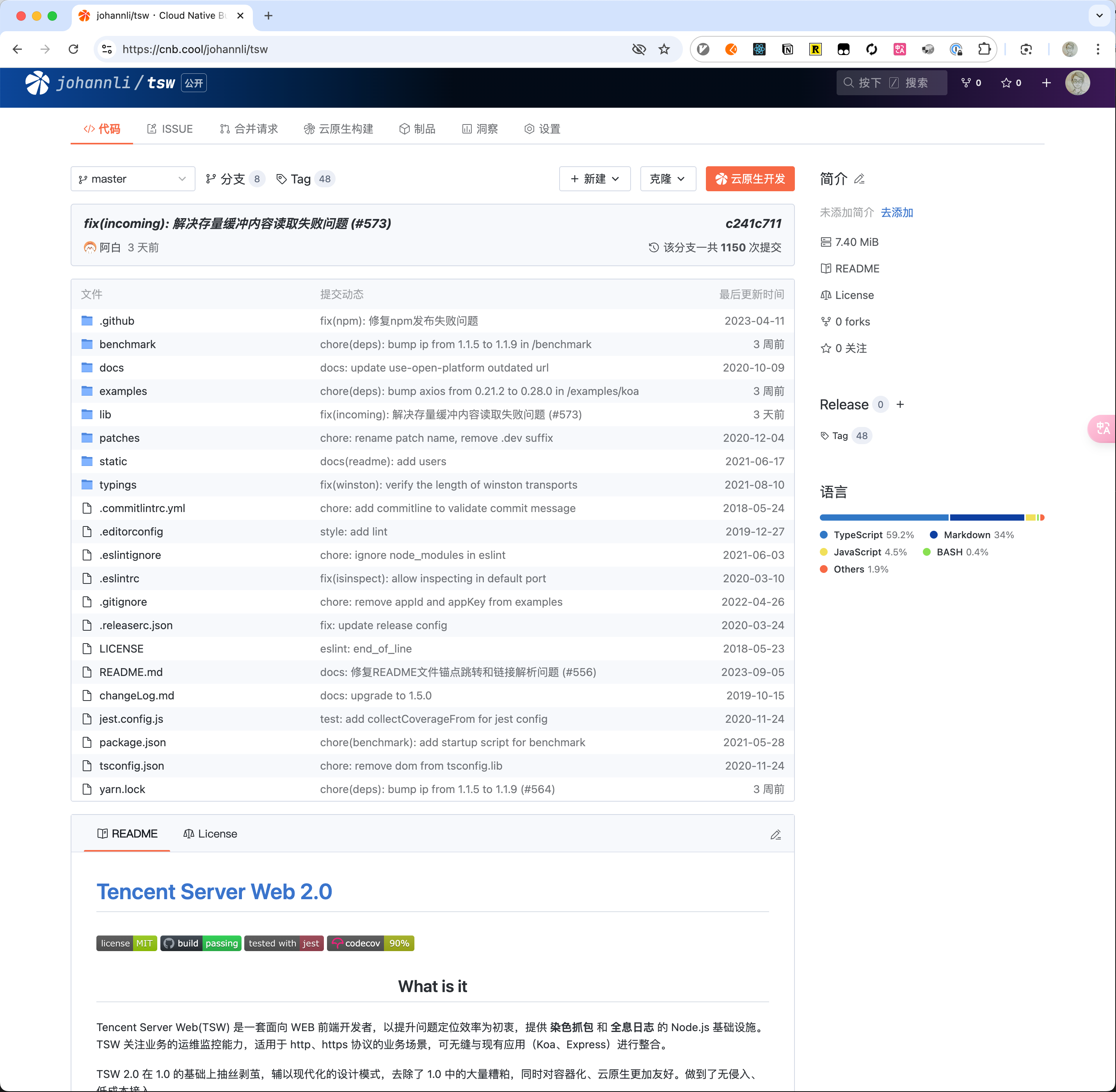Bookmark this page with star icon
The image size is (1116, 1092).
pyautogui.click(x=664, y=49)
